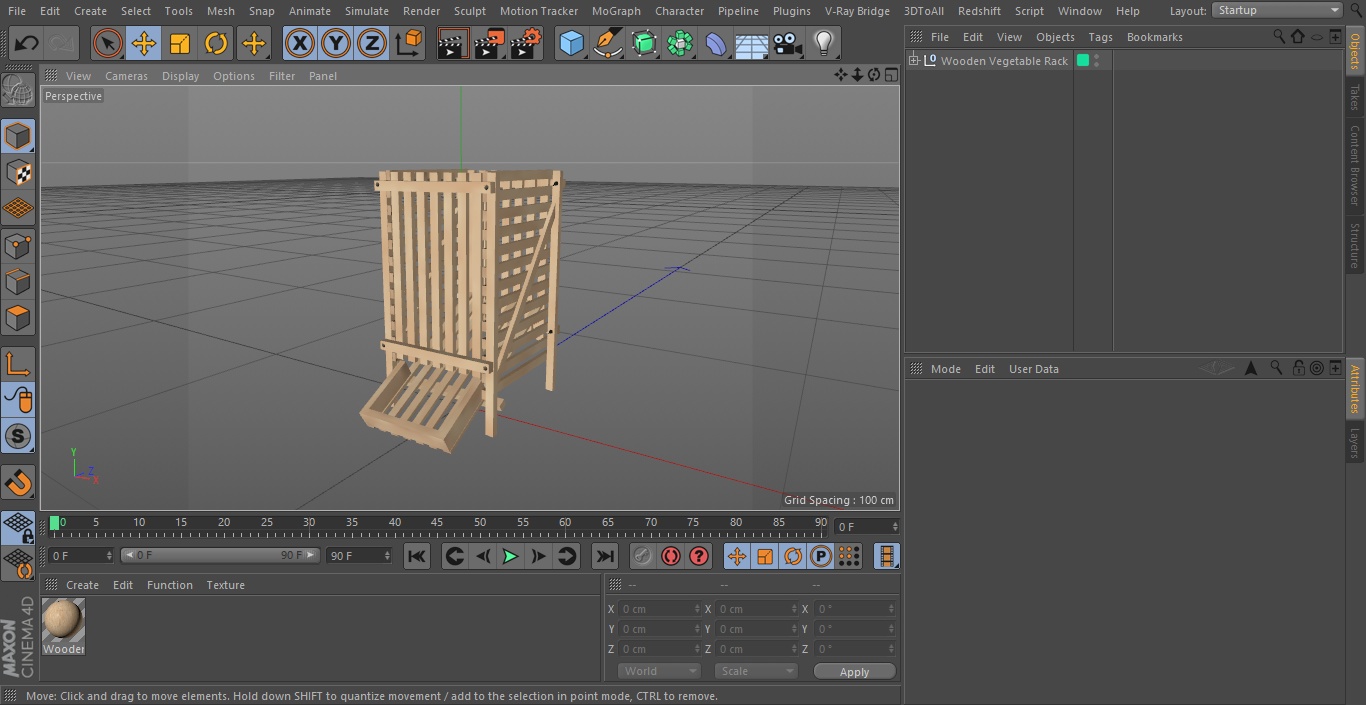This screenshot has width=1366, height=705.
Task: Open material manager Texture menu
Action: pyautogui.click(x=225, y=585)
